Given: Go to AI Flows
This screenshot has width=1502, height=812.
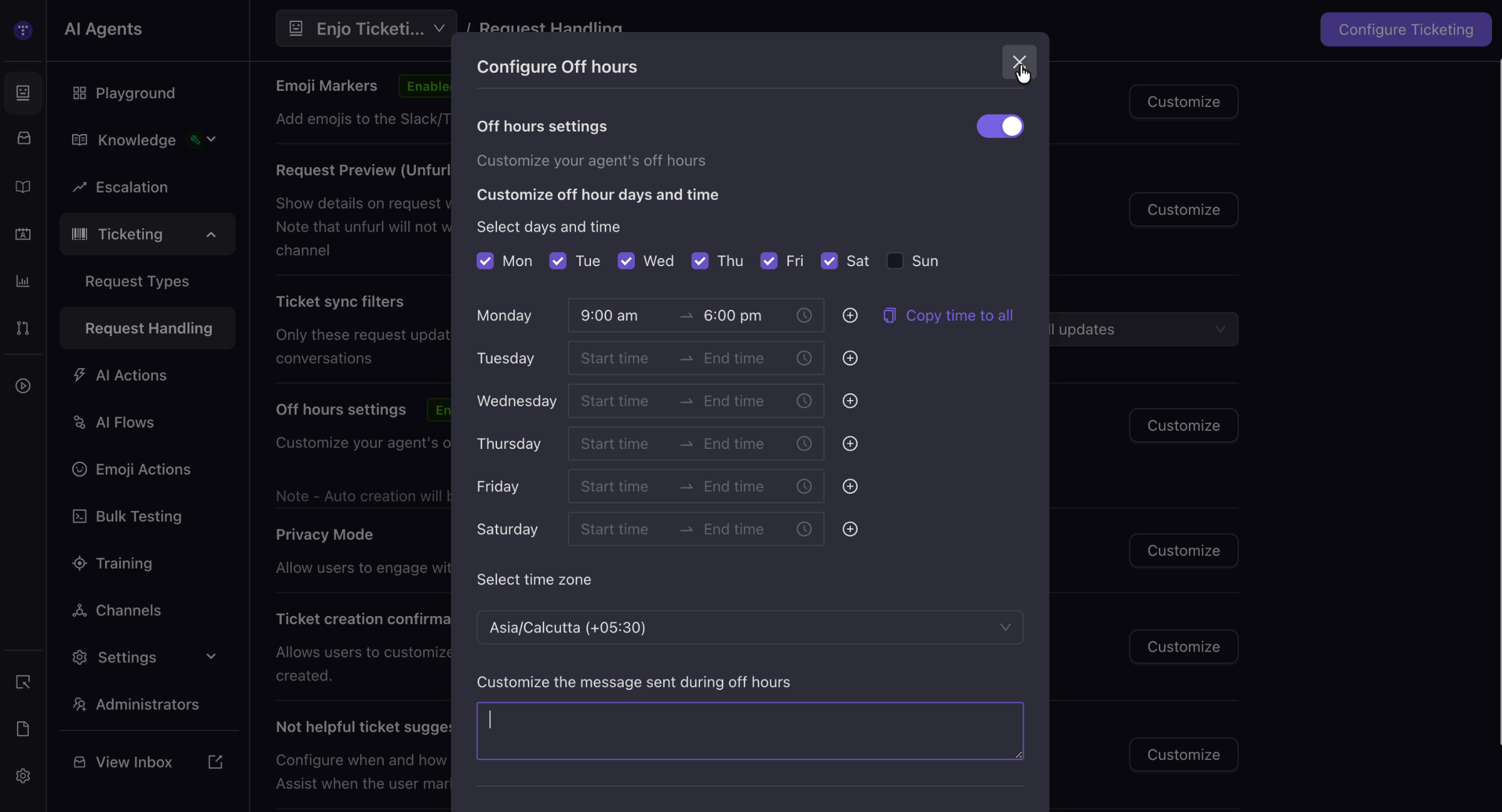Looking at the screenshot, I should pyautogui.click(x=147, y=423).
